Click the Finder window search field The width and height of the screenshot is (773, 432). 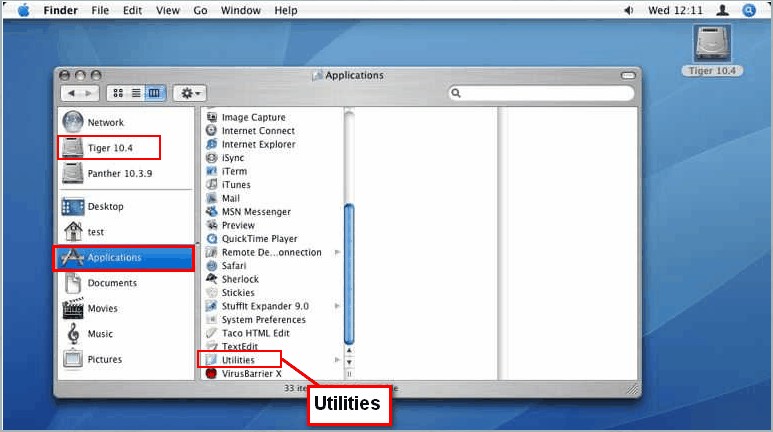541,93
